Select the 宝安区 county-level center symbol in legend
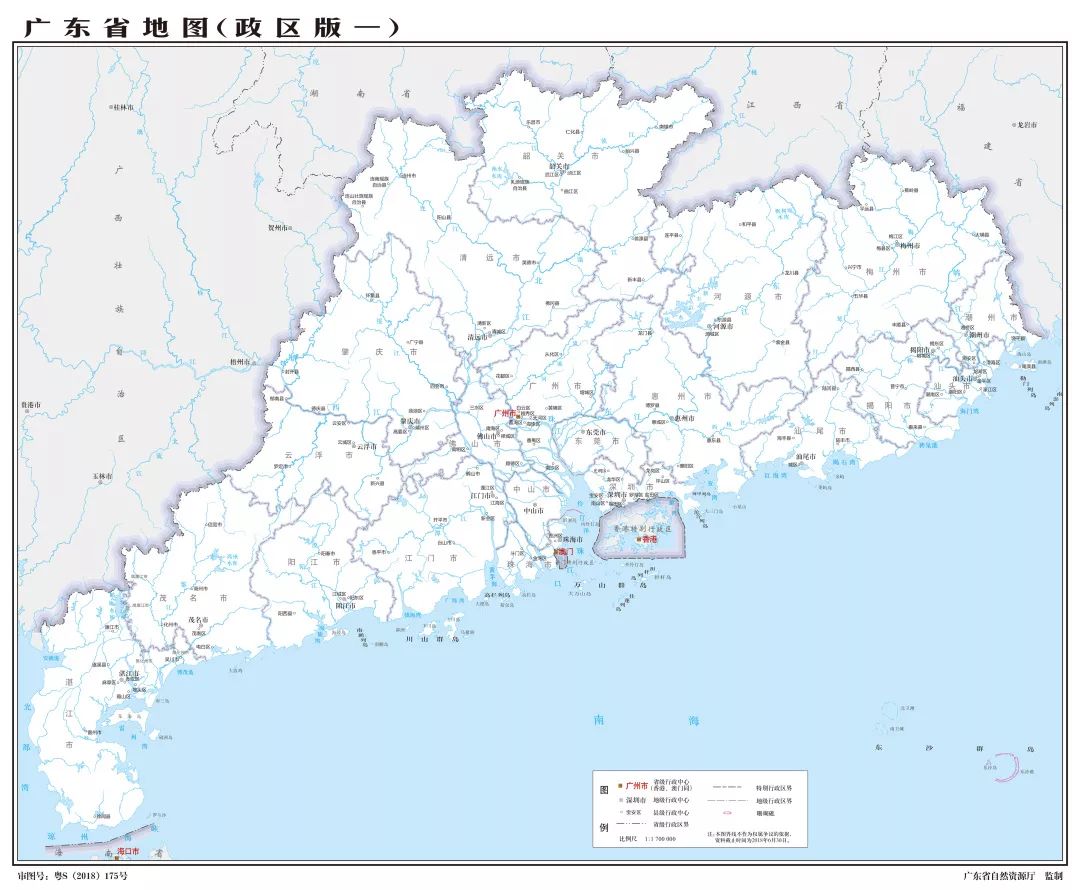The width and height of the screenshot is (1080, 890). point(620,813)
